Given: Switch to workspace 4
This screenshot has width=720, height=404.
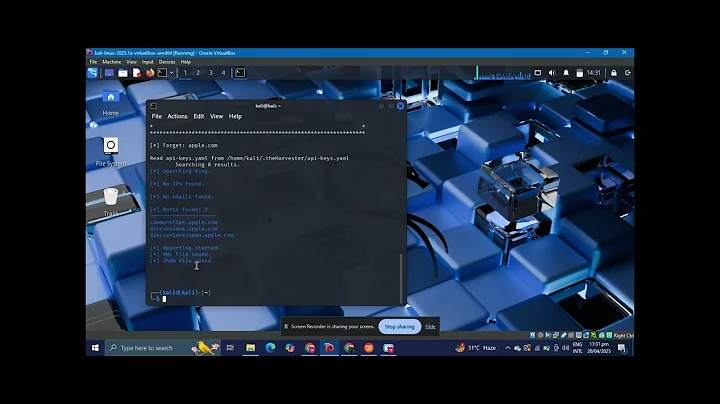Looking at the screenshot, I should [x=224, y=73].
